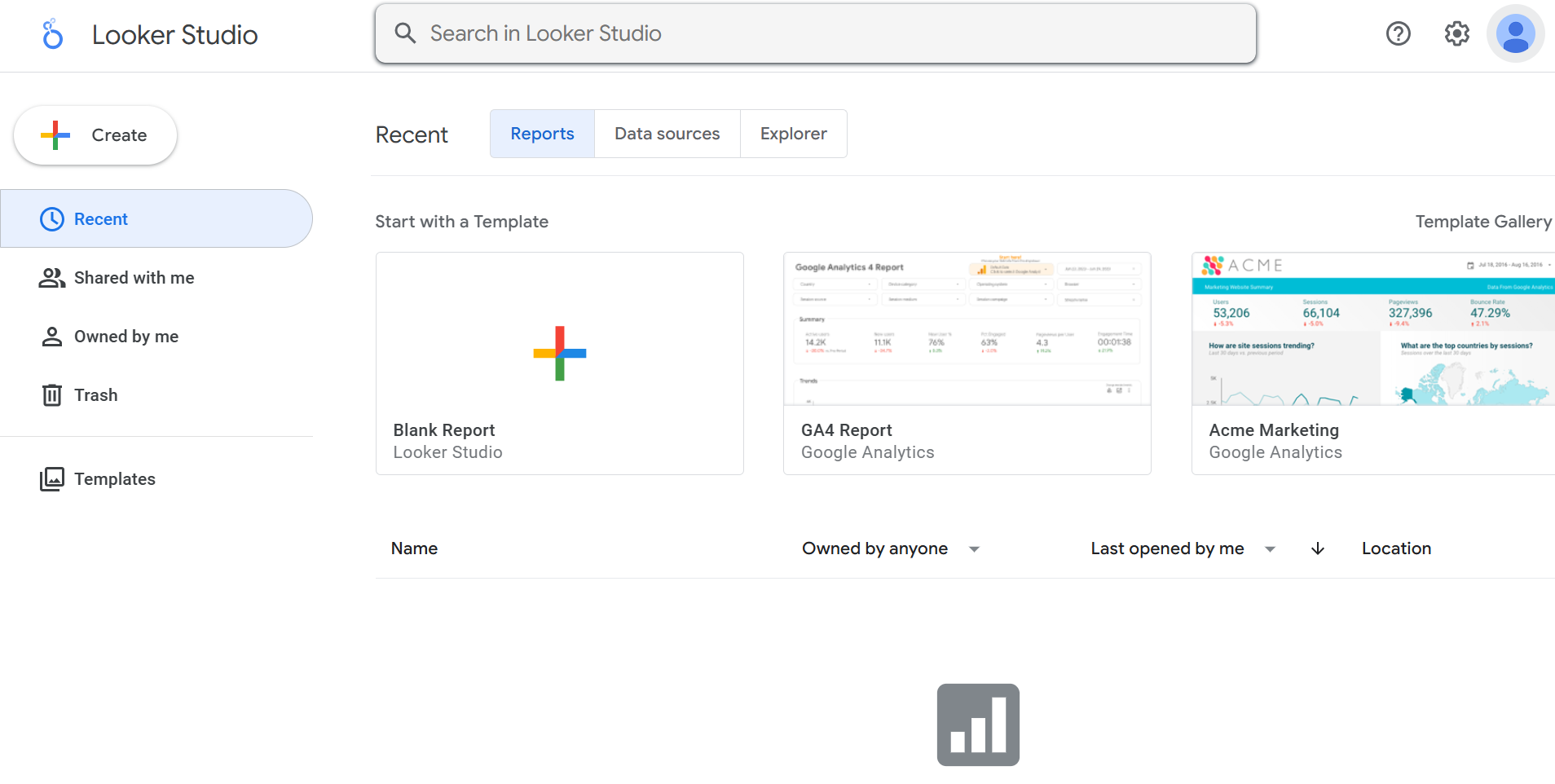The image size is (1555, 784).
Task: Open the Trash via its bin icon
Action: point(52,394)
